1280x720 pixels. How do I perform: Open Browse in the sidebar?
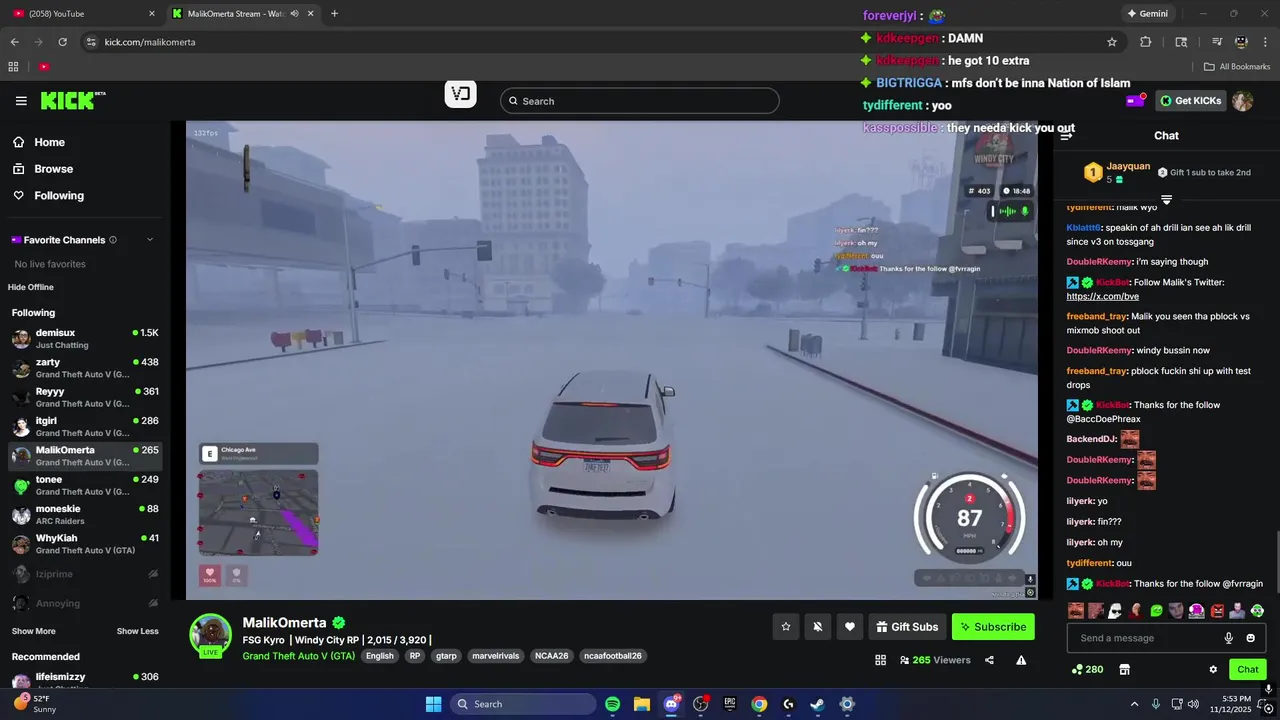[x=53, y=169]
